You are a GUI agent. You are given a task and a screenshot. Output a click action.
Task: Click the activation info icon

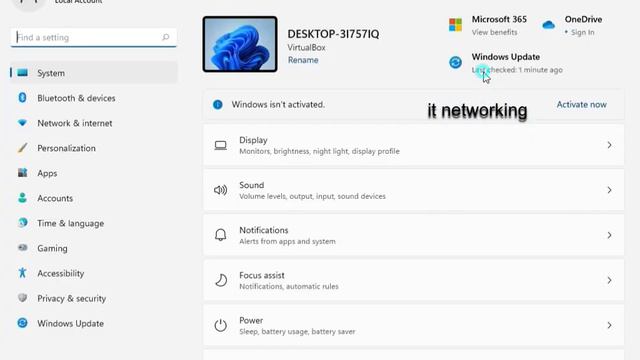tap(218, 104)
